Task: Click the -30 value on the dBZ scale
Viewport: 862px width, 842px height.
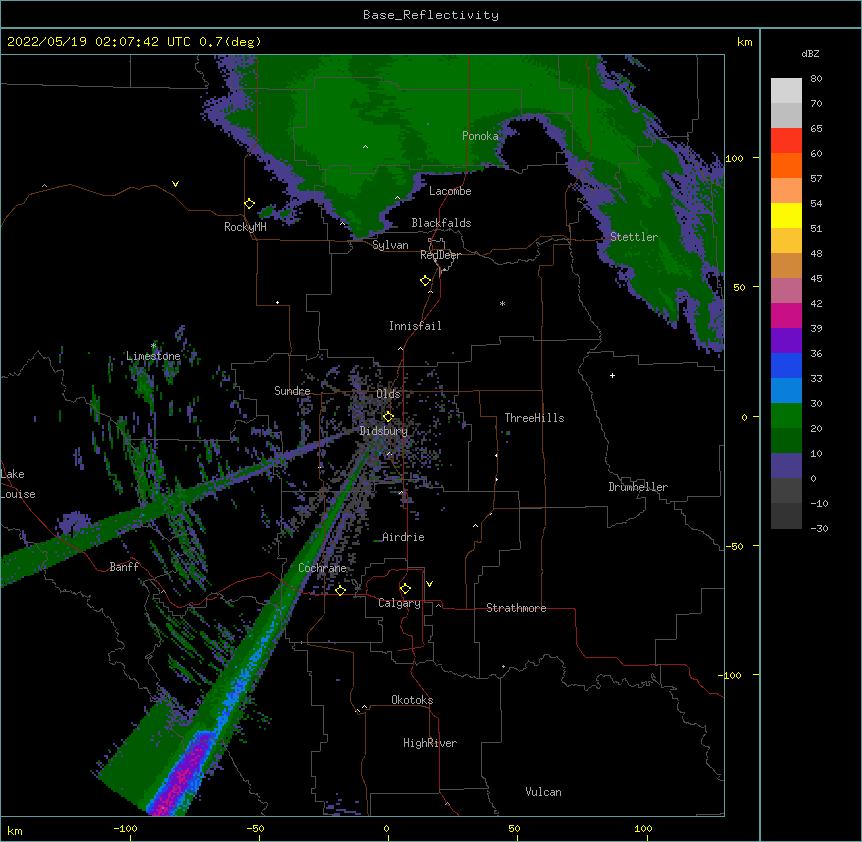Action: tap(819, 528)
